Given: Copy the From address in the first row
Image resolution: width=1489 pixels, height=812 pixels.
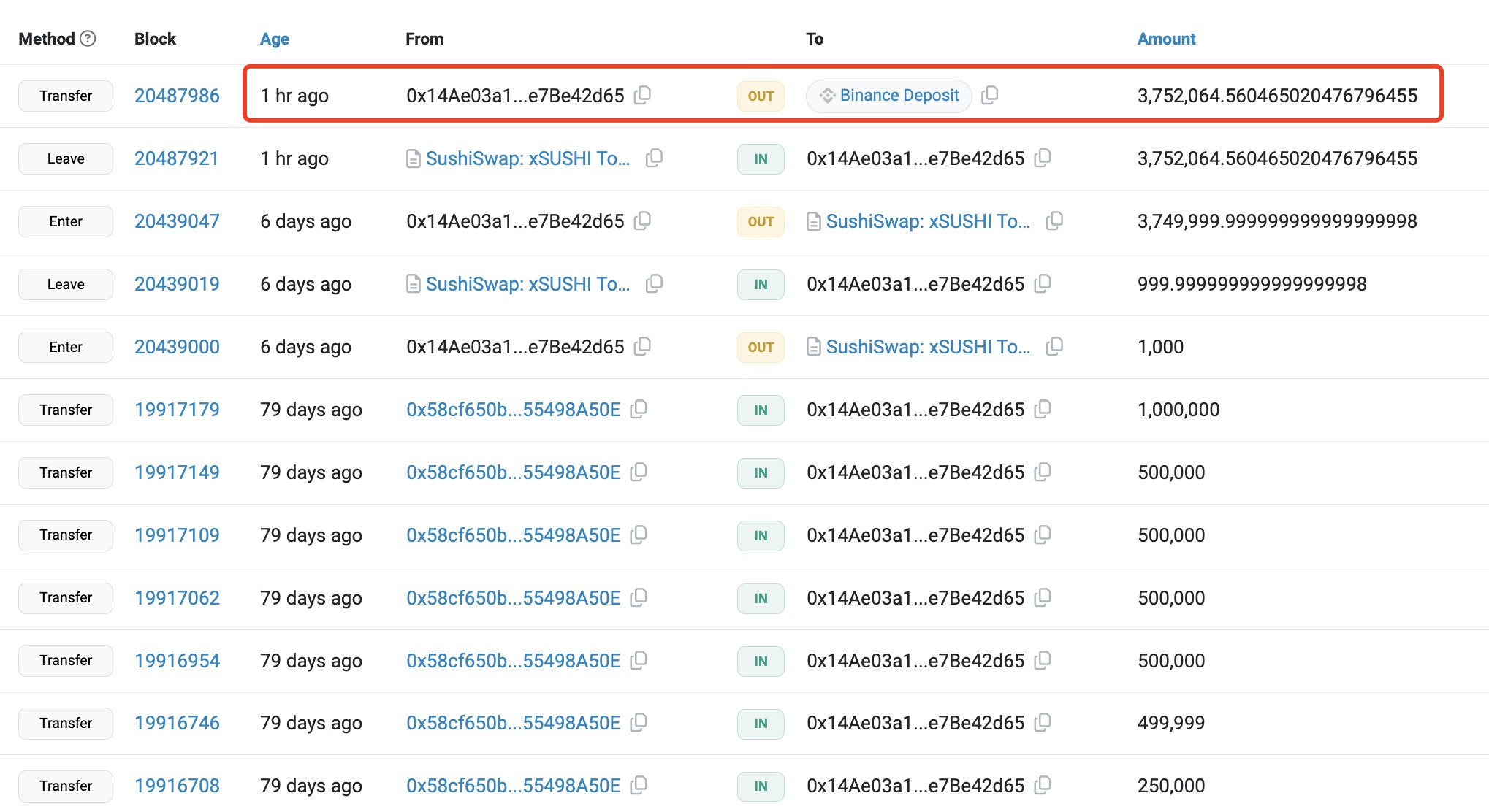Looking at the screenshot, I should [642, 95].
